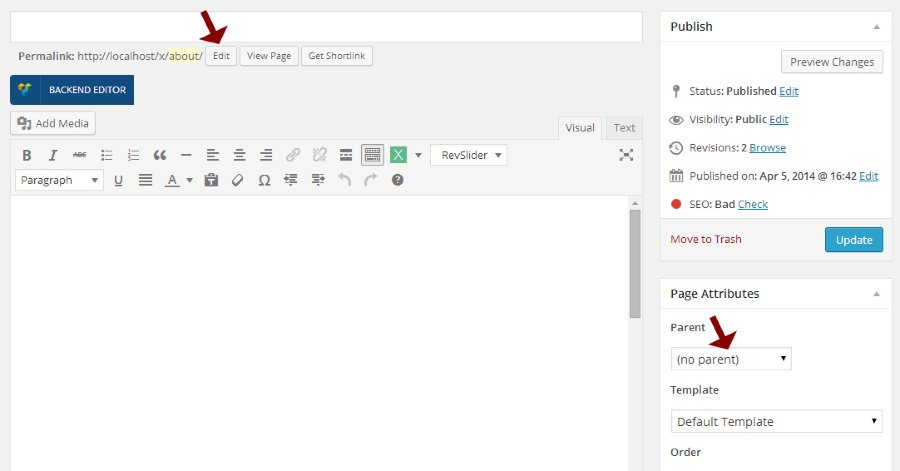900x471 pixels.
Task: Click Edit permalink button
Action: click(221, 56)
